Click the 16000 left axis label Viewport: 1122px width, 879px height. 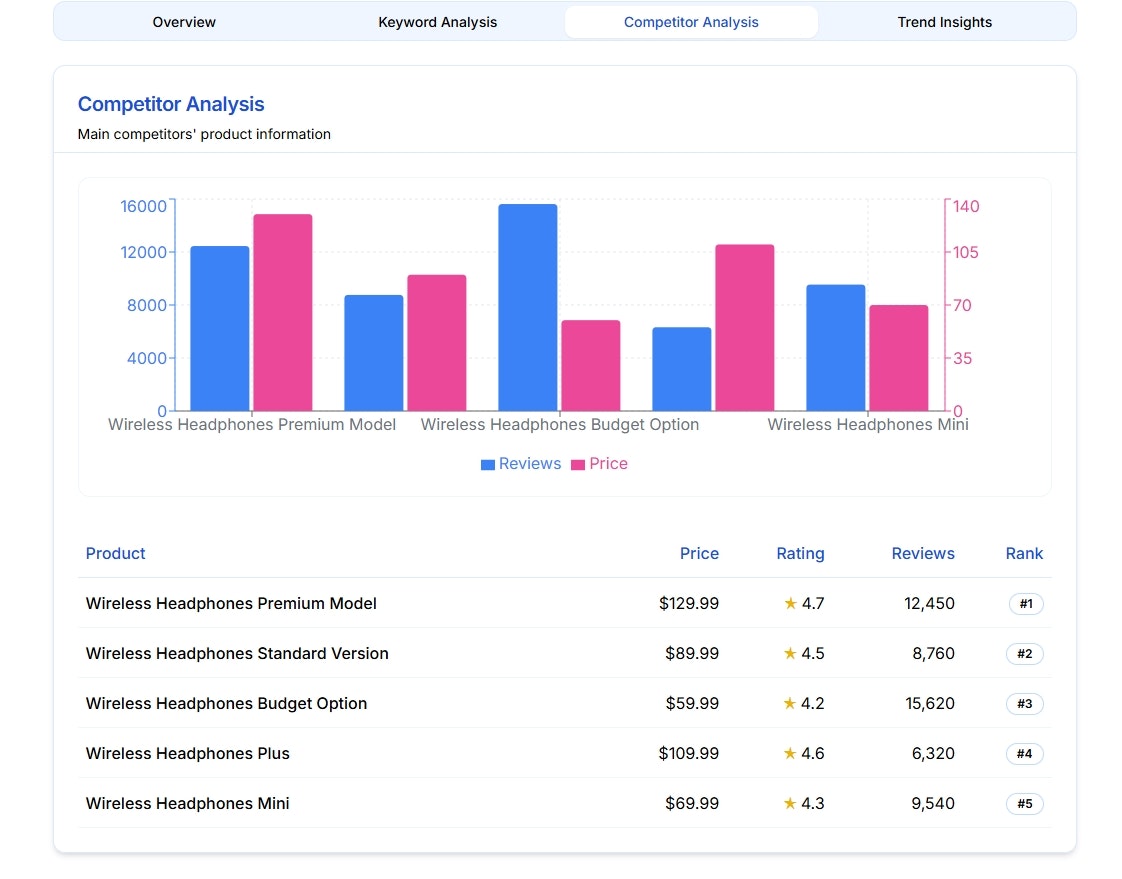[x=143, y=206]
